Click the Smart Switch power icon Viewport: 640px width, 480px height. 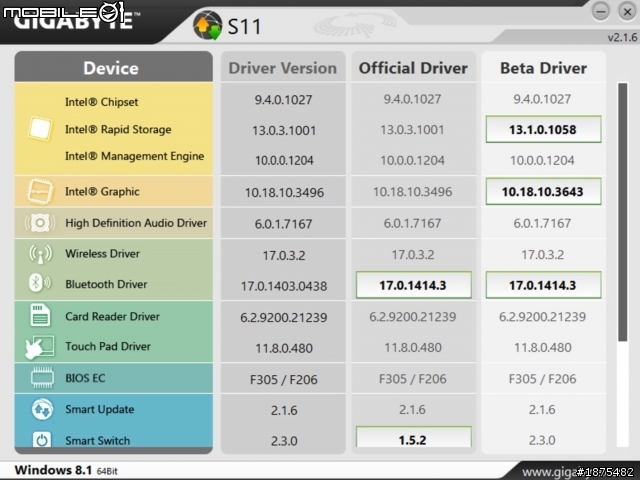click(41, 439)
